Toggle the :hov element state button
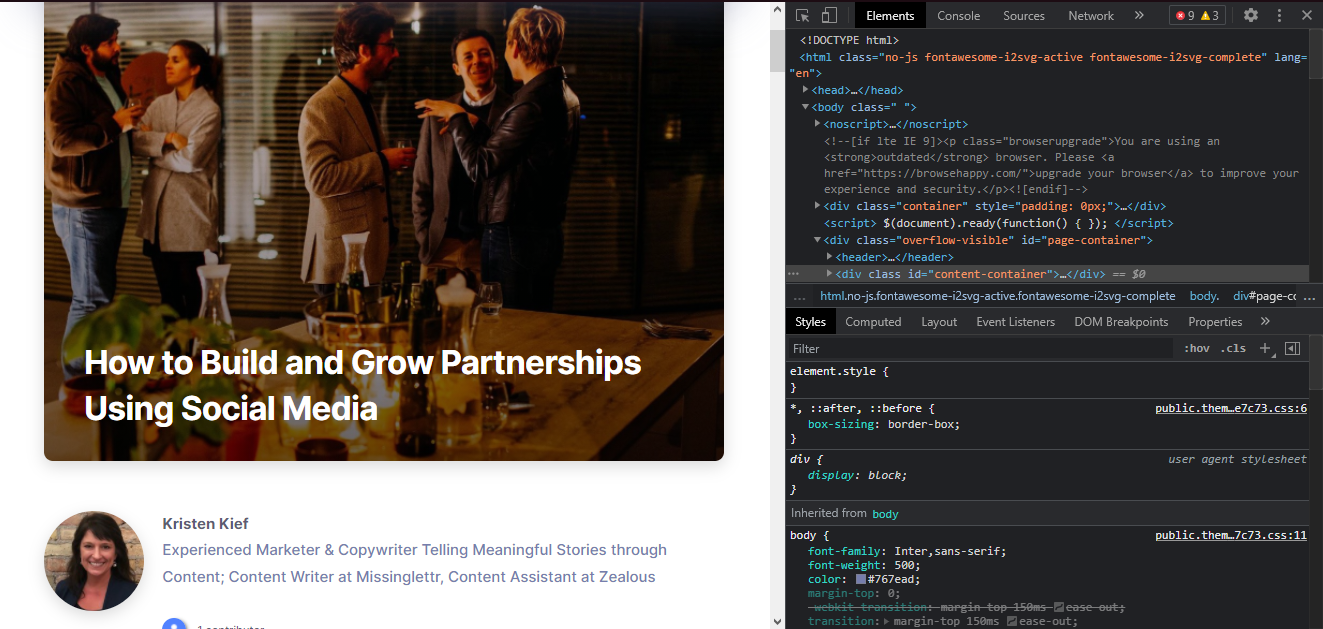This screenshot has height=629, width=1323. coord(1196,349)
